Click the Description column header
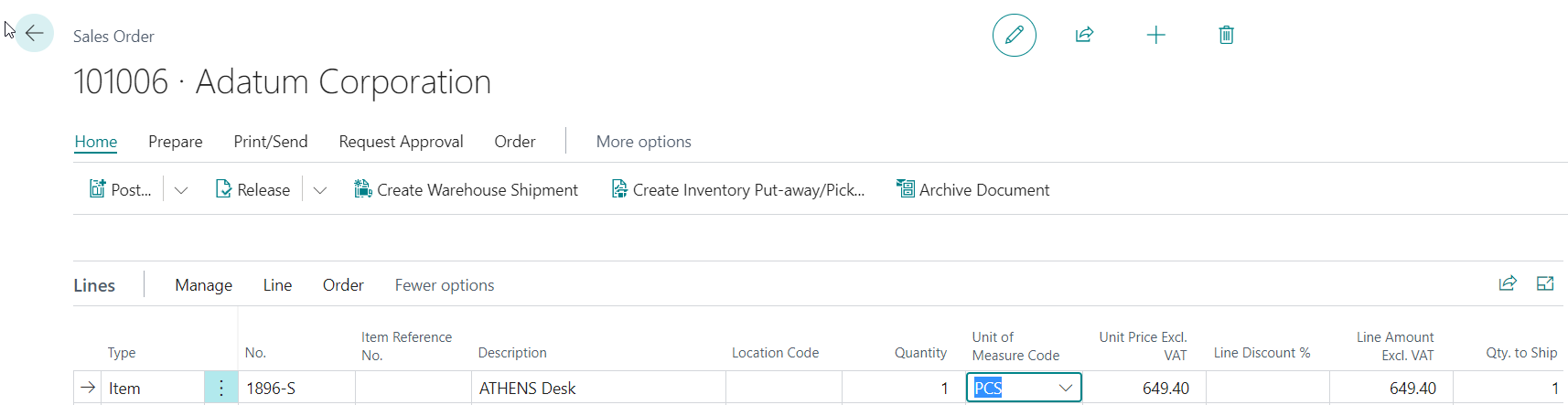1568x405 pixels. (x=512, y=353)
